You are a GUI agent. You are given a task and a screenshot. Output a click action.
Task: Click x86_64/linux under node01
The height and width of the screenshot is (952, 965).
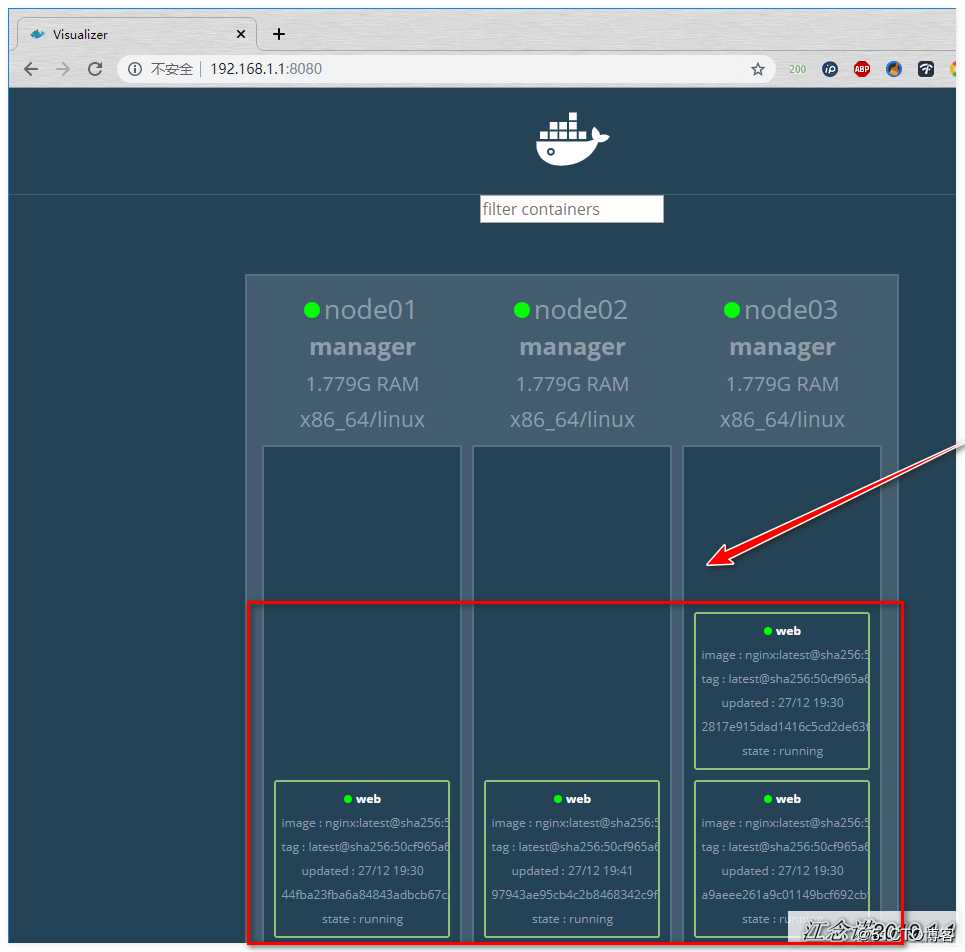tap(362, 420)
